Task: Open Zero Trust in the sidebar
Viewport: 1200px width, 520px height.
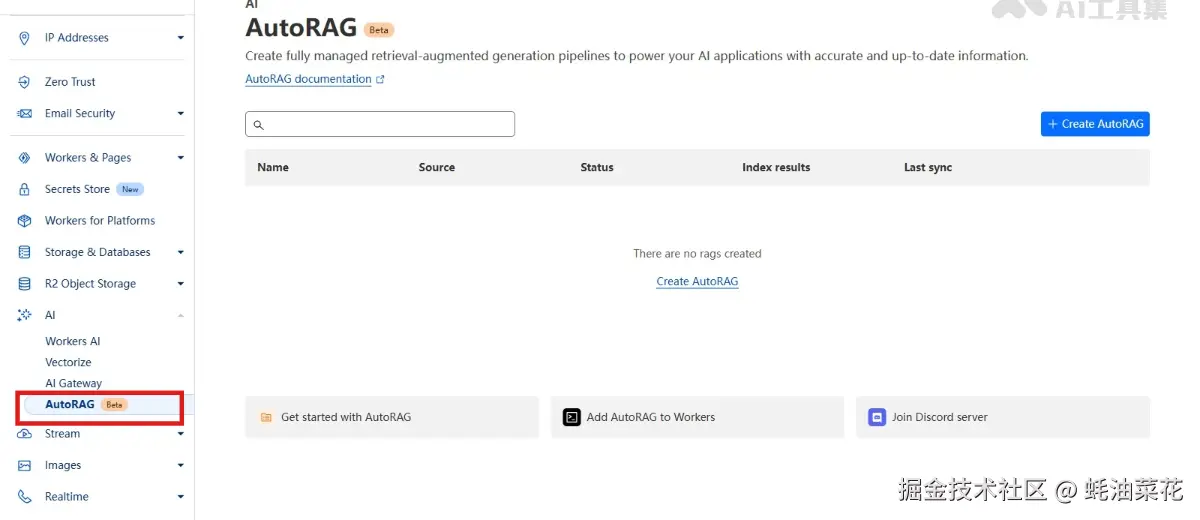Action: click(x=70, y=82)
